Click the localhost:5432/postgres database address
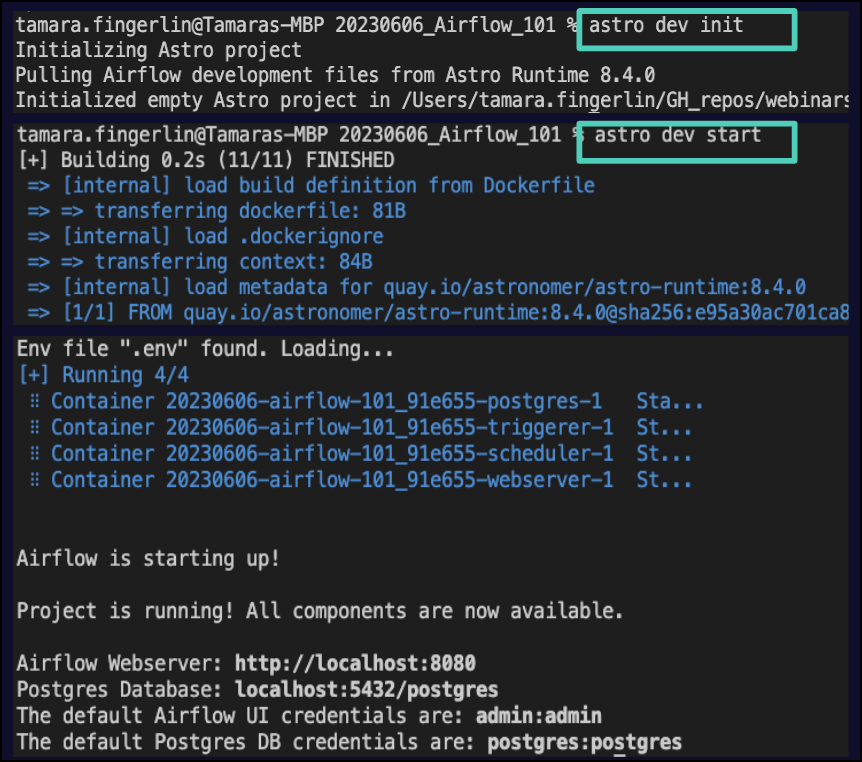This screenshot has width=862, height=762. [x=366, y=690]
